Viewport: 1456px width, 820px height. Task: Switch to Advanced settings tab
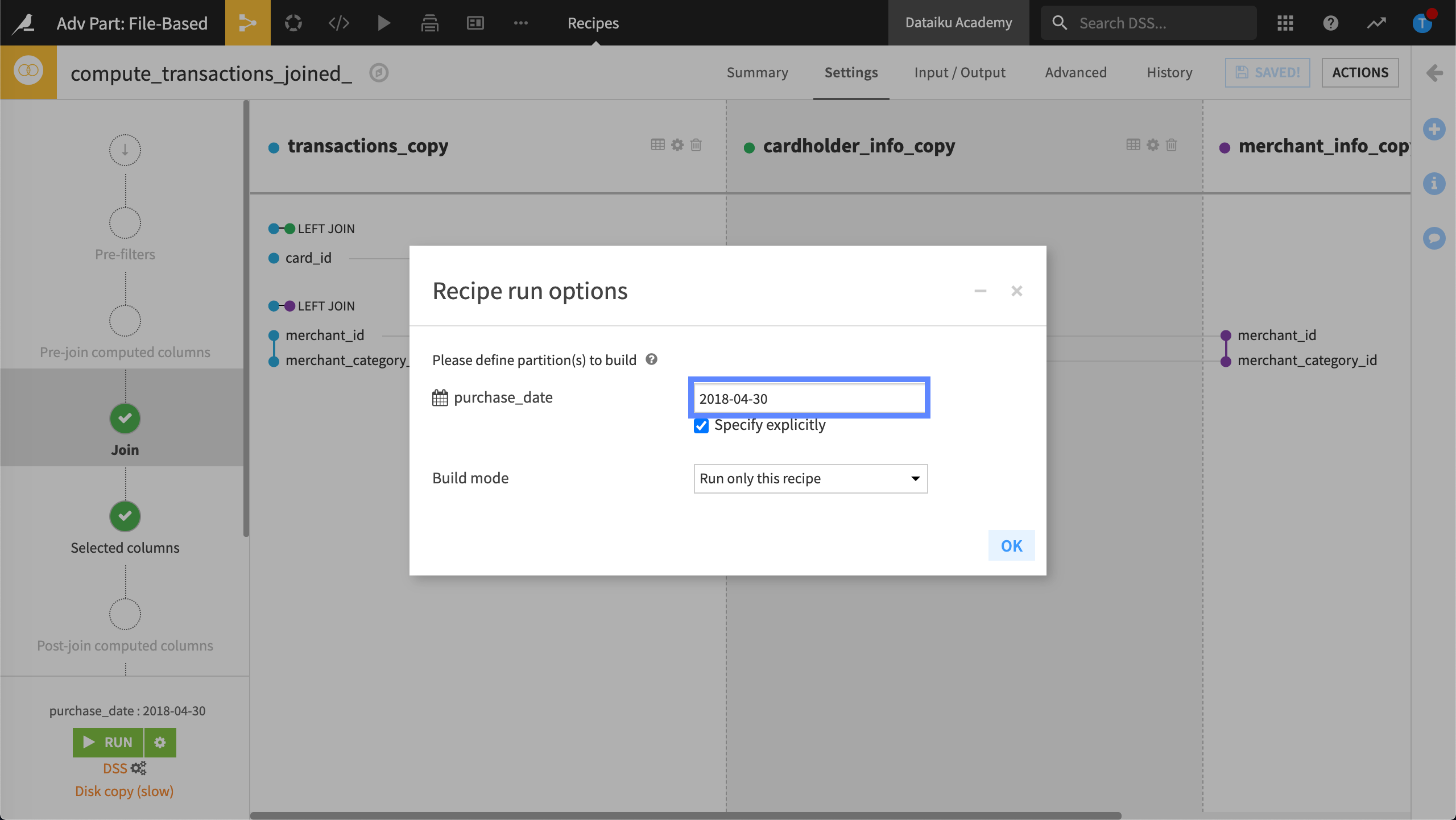pos(1076,72)
